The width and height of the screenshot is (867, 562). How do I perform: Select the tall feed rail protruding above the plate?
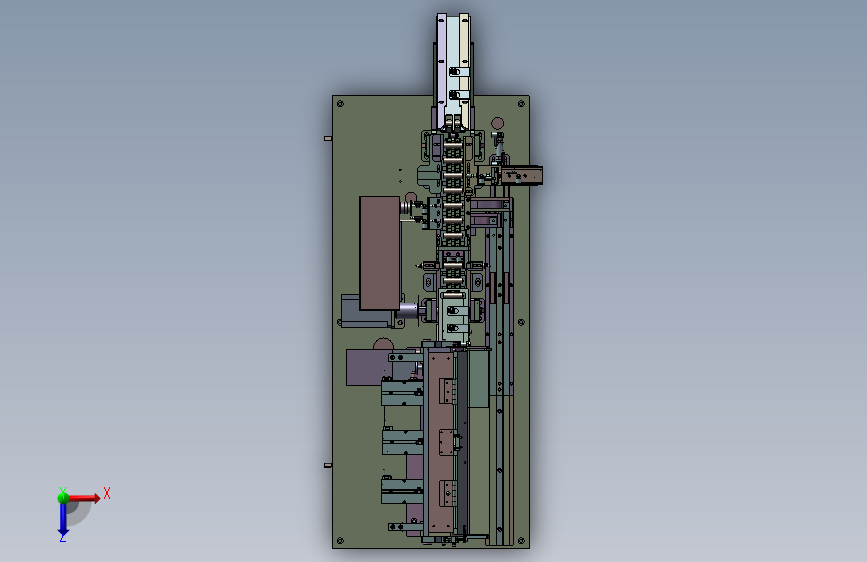point(453,72)
